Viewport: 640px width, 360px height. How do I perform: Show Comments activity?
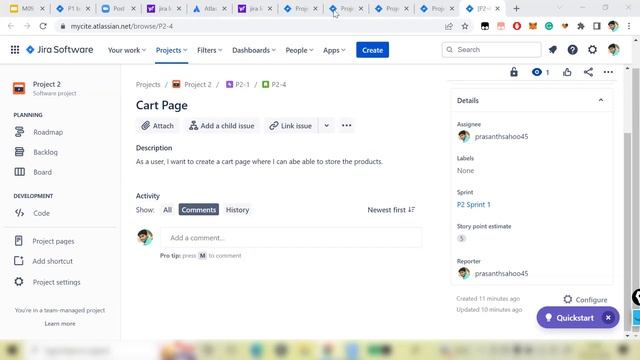pyautogui.click(x=198, y=210)
